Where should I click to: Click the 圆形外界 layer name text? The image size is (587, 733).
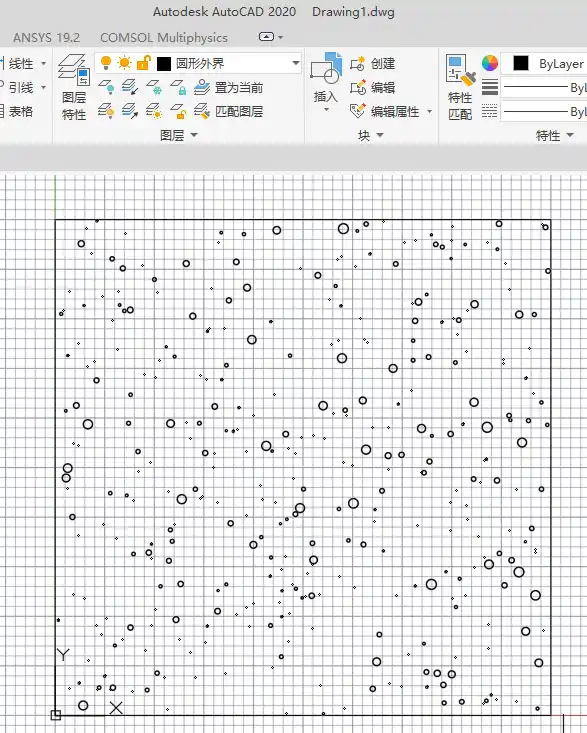200,63
